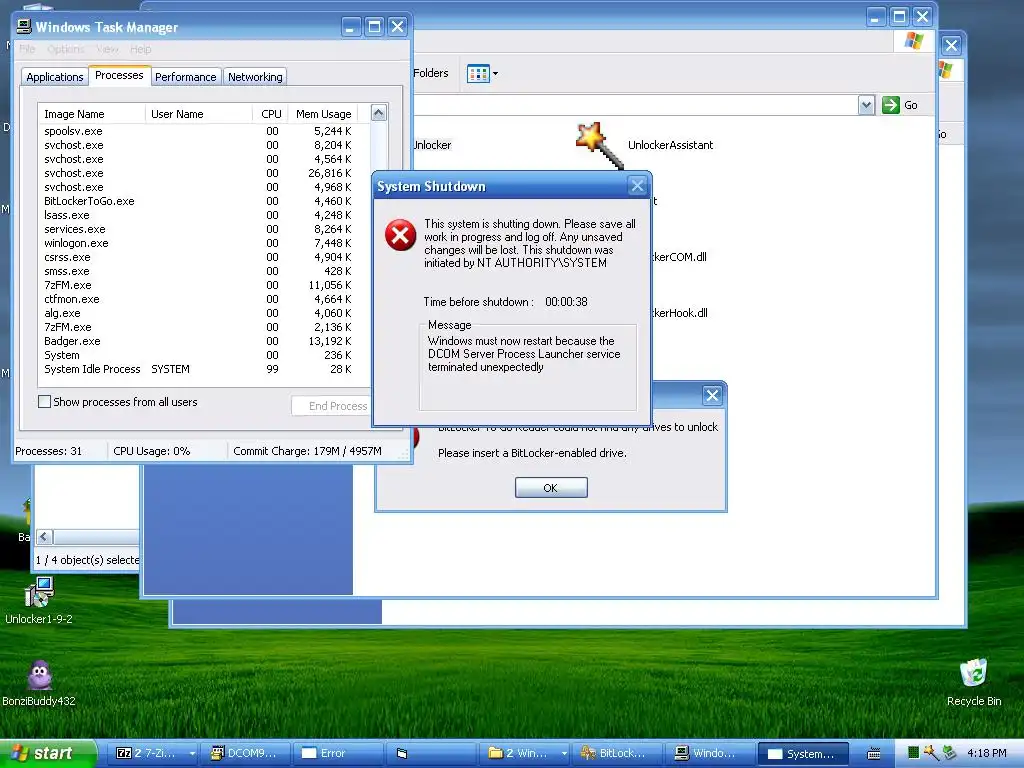Viewport: 1024px width, 768px height.
Task: Click the left scroll arrow in 7-Zip window
Action: (44, 537)
